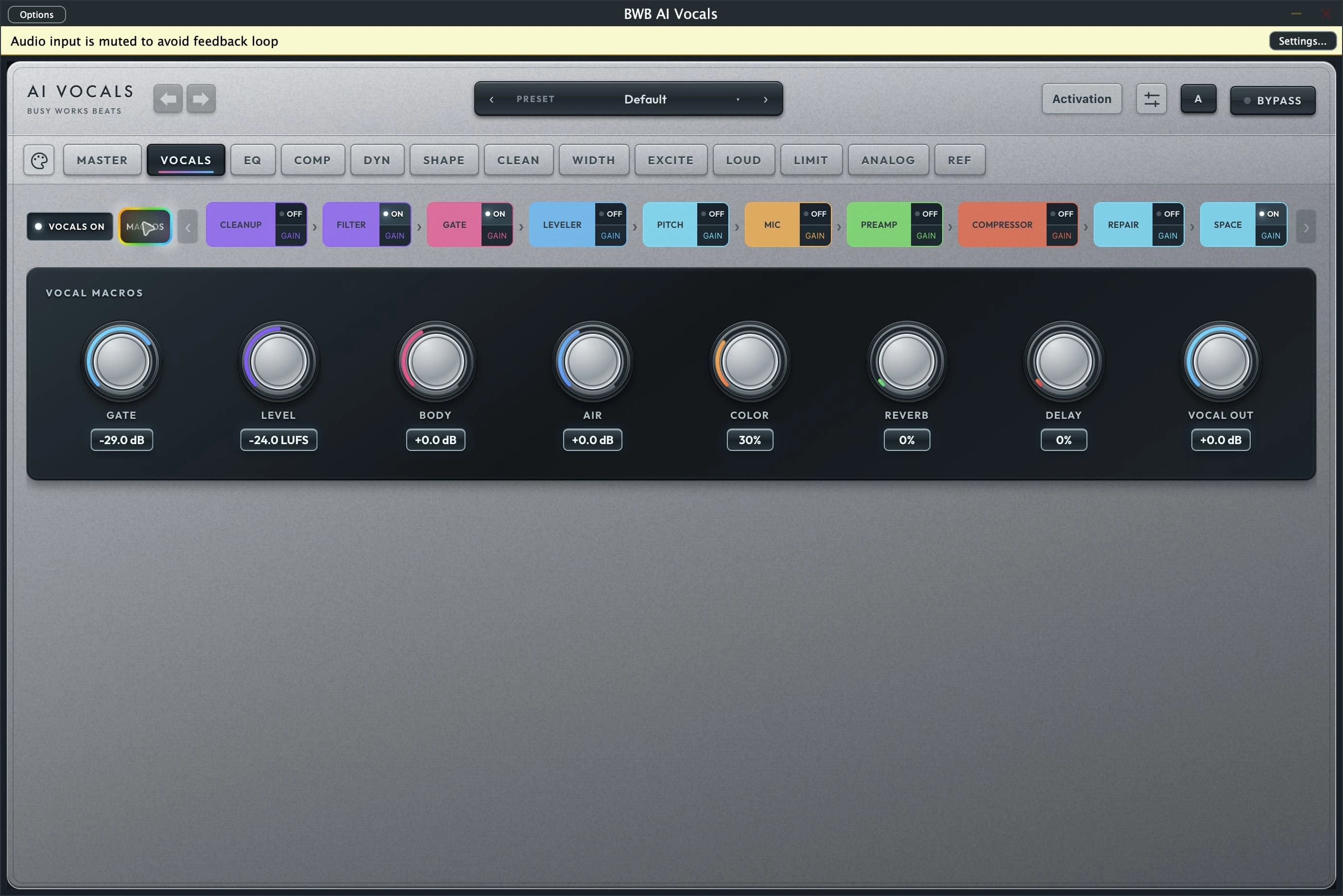Screen dimensions: 1343x896
Task: Open the Options menu button
Action: [36, 14]
